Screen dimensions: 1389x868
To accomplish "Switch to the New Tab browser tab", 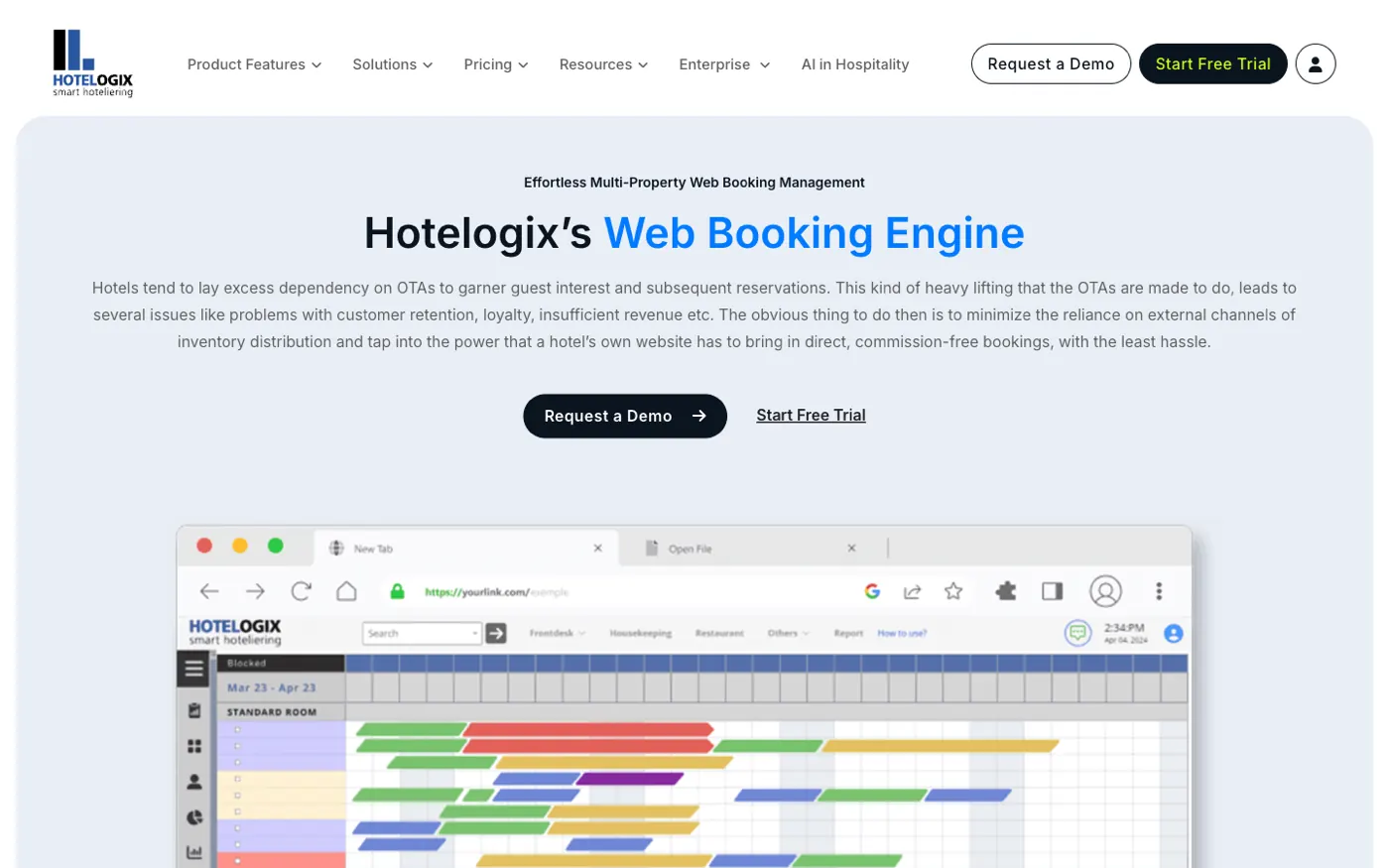I will (466, 548).
